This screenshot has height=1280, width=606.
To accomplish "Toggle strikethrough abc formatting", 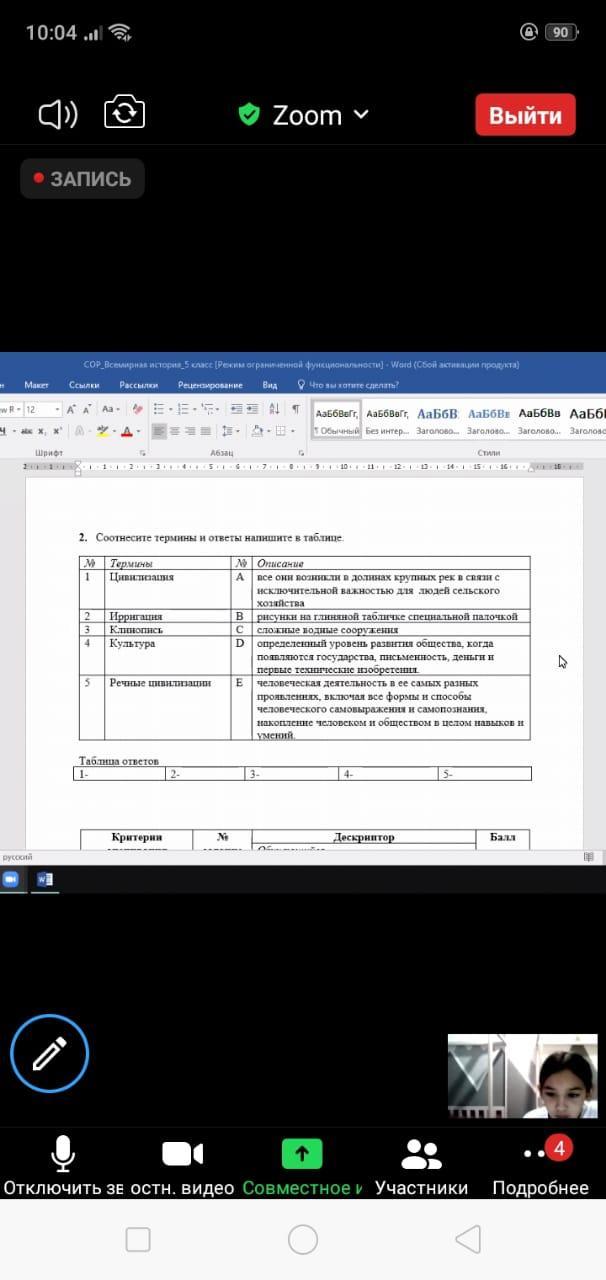I will tap(27, 431).
